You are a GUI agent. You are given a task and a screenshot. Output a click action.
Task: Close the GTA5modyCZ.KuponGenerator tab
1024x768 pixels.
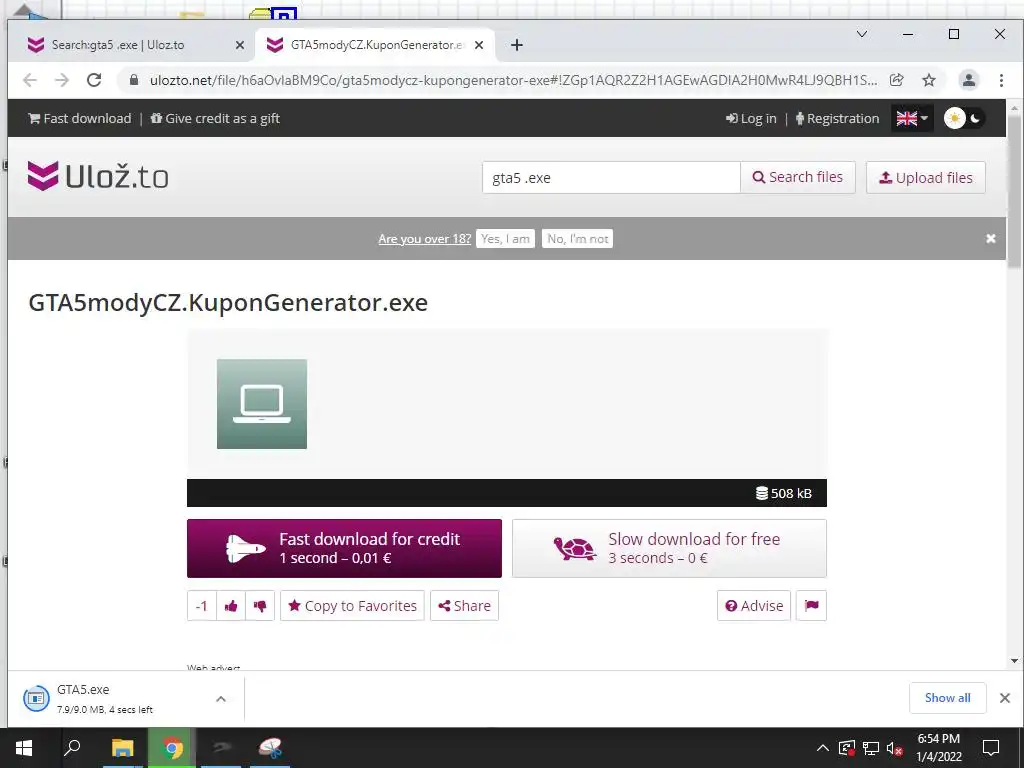479,45
